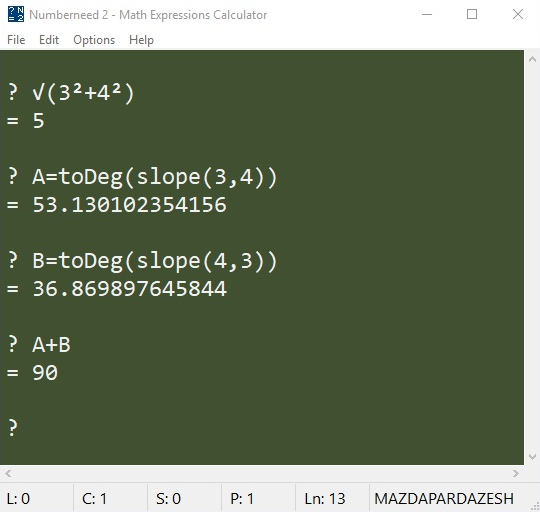Maximize the Numberneed window
This screenshot has width=540, height=512.
(x=472, y=14)
